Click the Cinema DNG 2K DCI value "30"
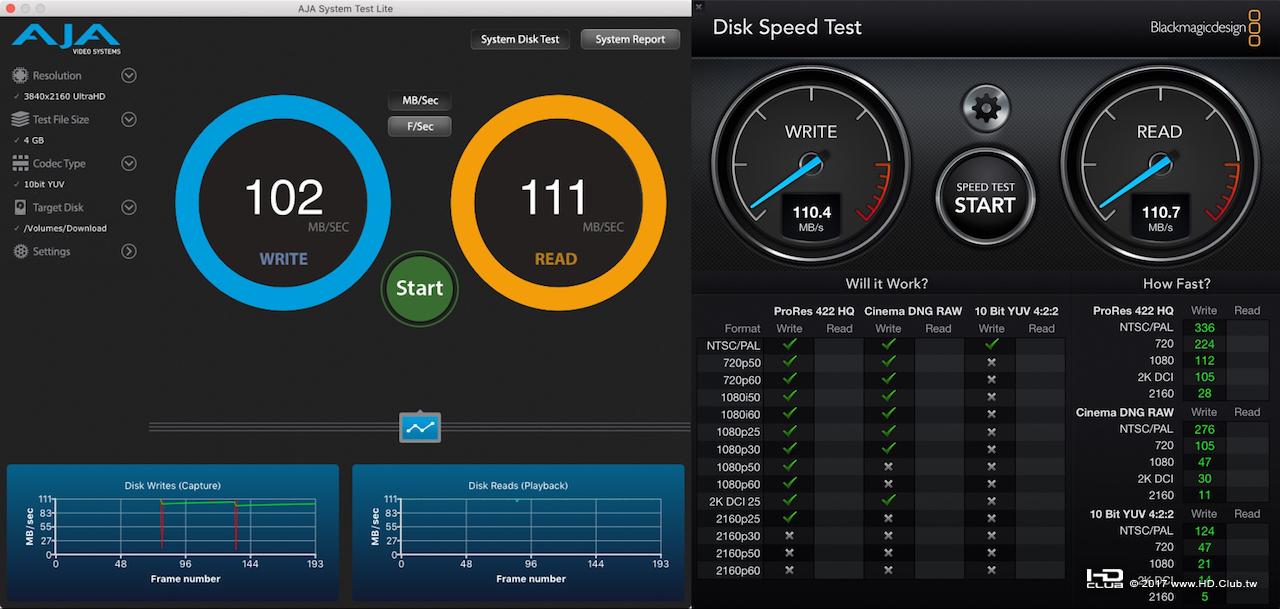This screenshot has height=609, width=1280. (1204, 479)
